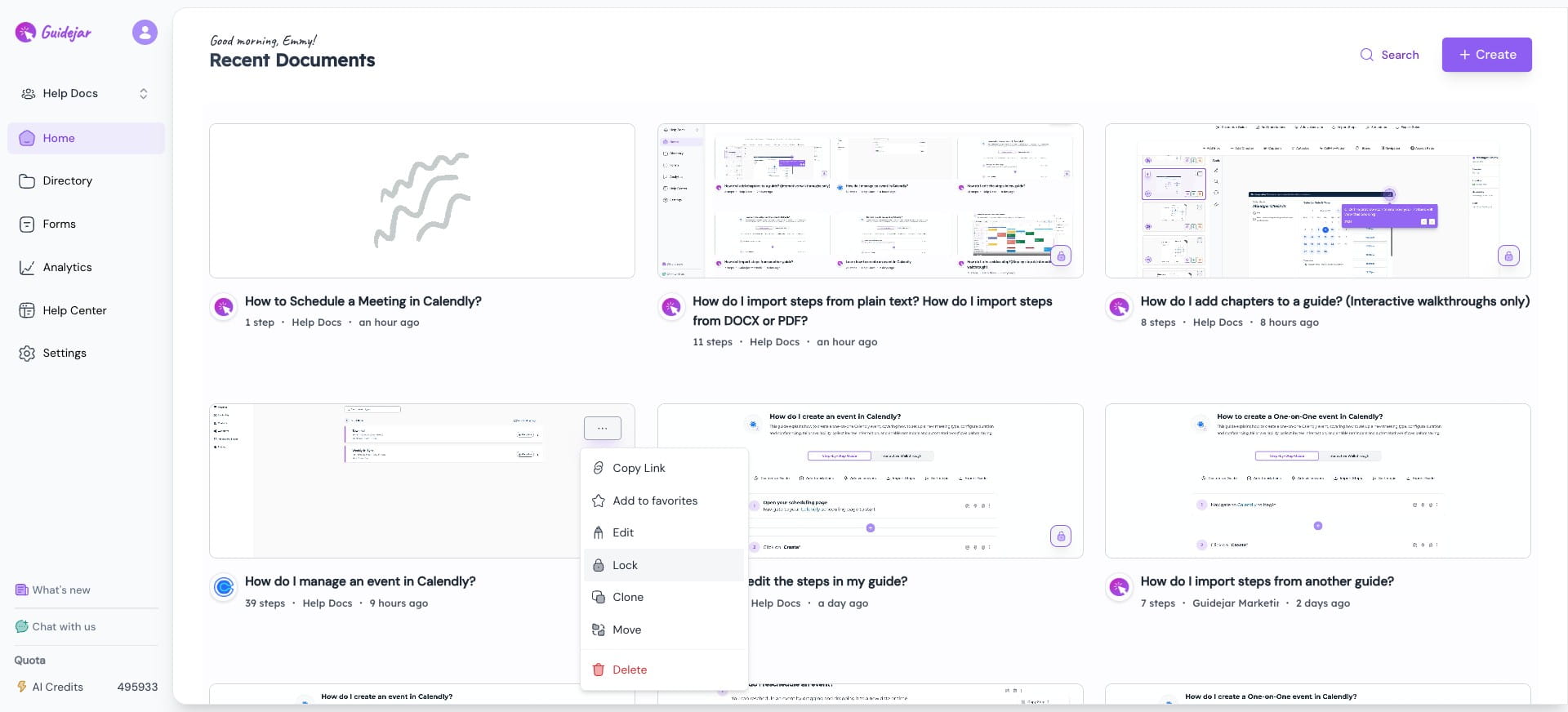Choose Delete from the context menu

coord(664,670)
